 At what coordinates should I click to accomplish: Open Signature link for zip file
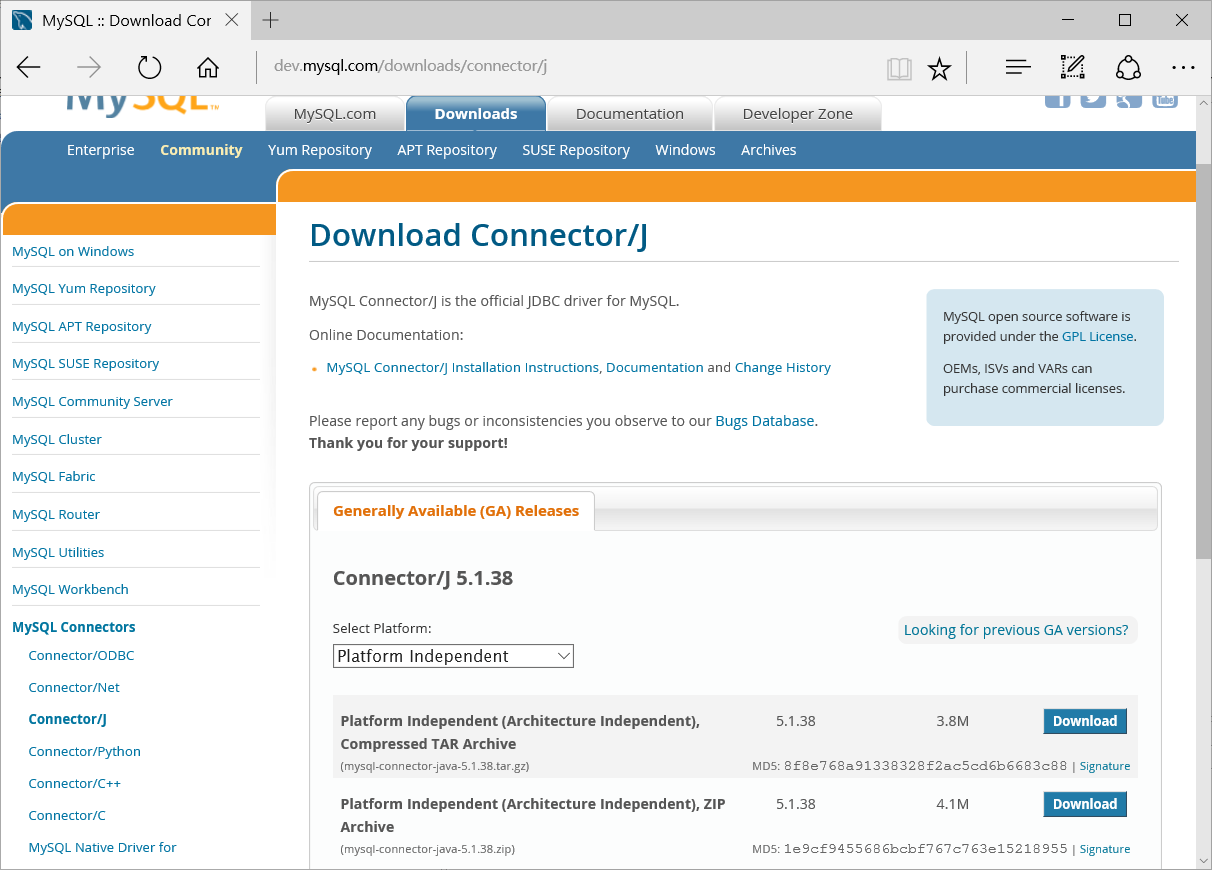(1105, 849)
